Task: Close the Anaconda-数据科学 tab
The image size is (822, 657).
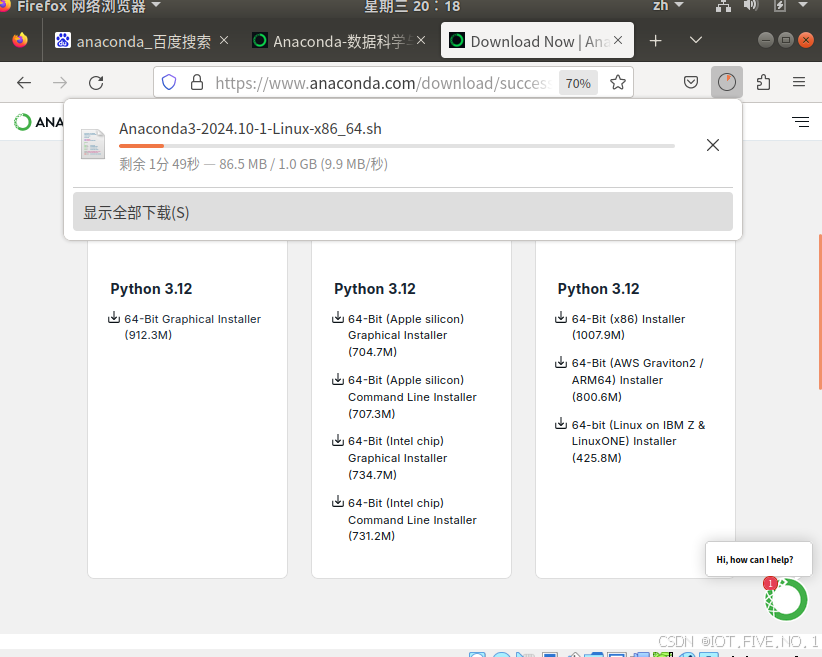Action: pos(421,40)
